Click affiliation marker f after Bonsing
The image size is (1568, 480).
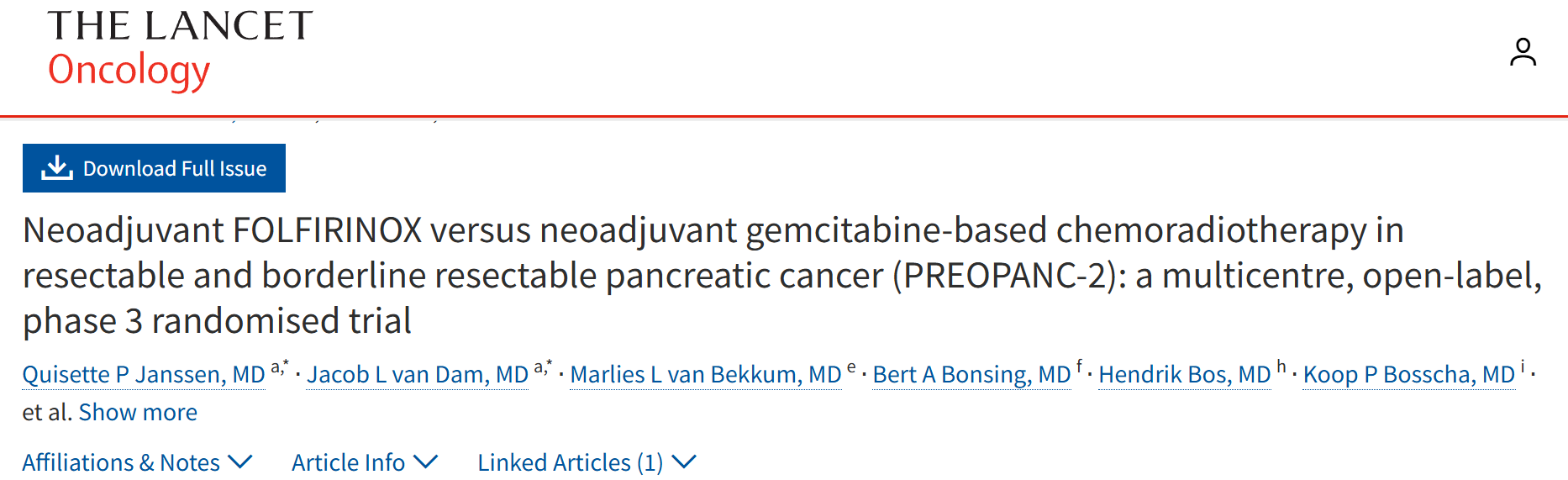[1079, 367]
